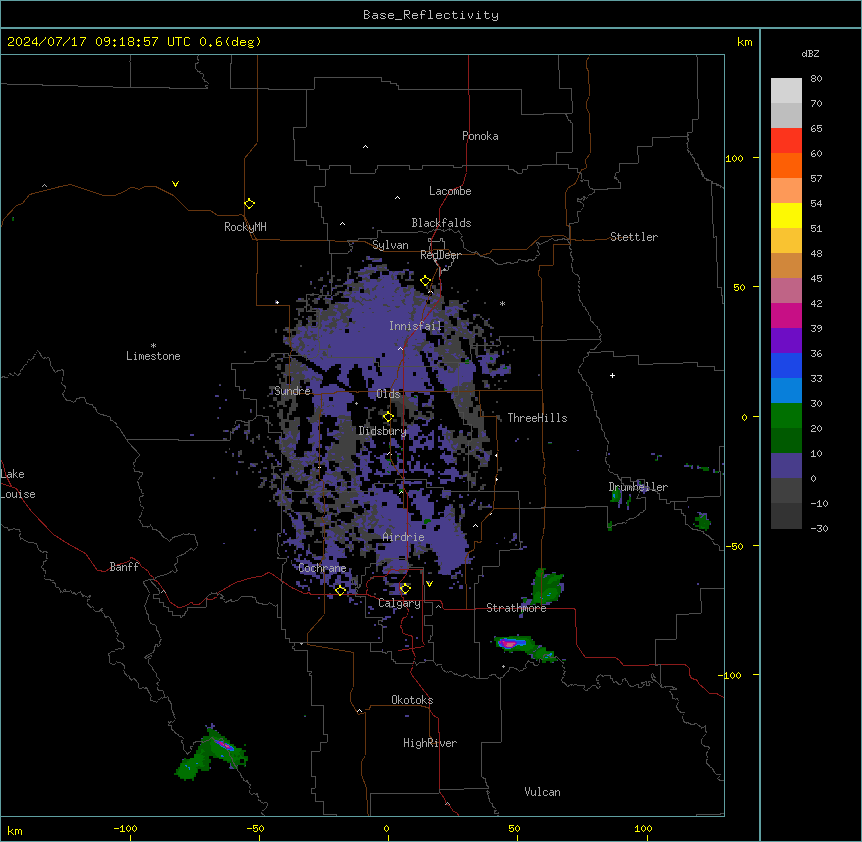This screenshot has height=842, width=862.
Task: Click the dBZ legend heading
Action: 810,53
